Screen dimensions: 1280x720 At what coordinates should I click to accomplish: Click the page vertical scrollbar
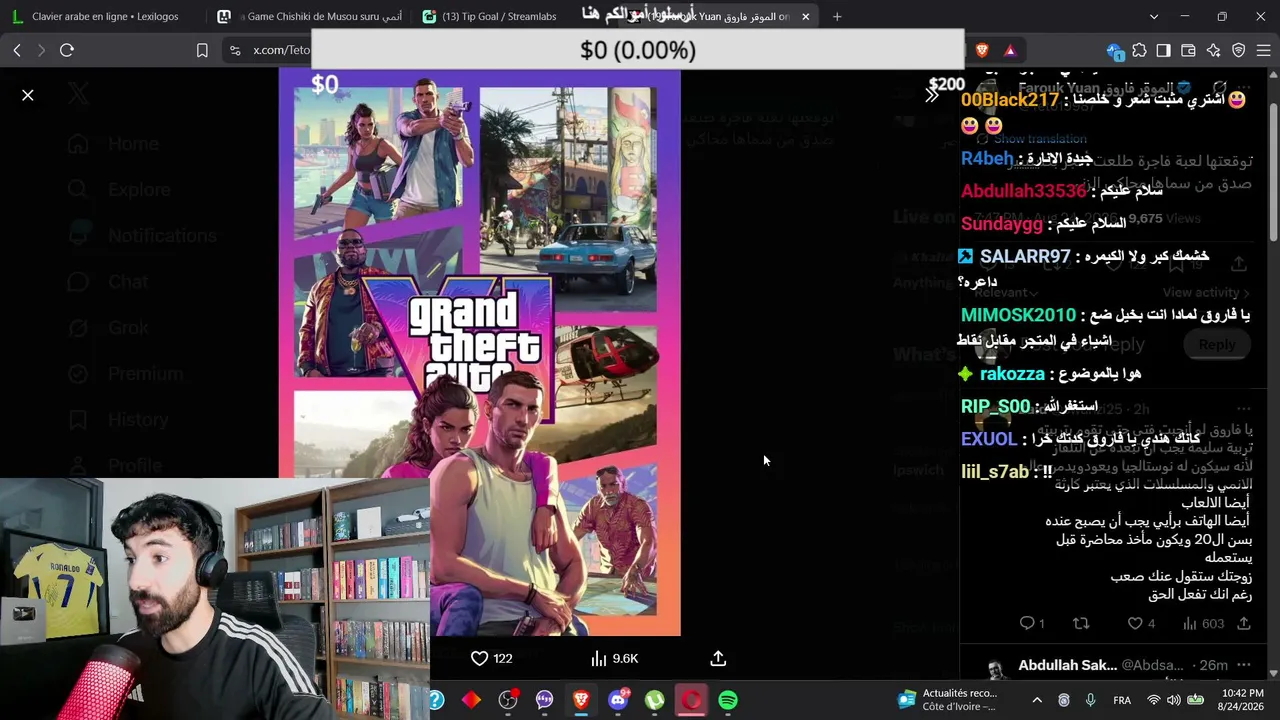1273,171
